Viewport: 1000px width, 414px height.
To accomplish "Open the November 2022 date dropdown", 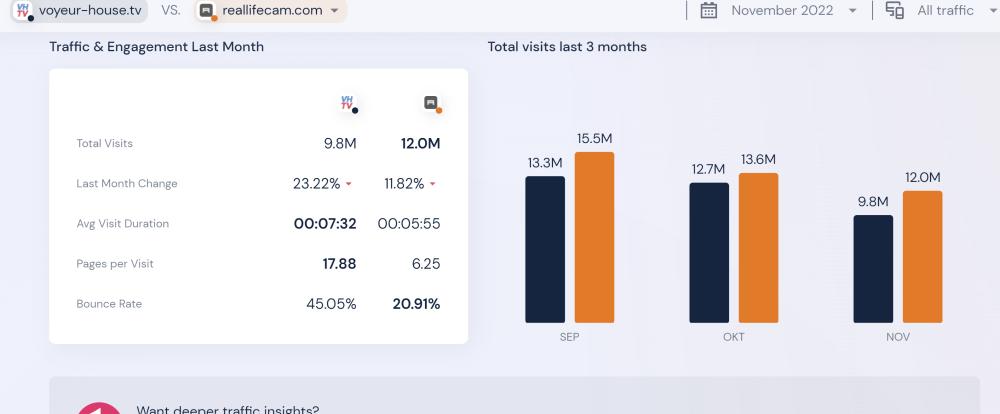I will (852, 11).
